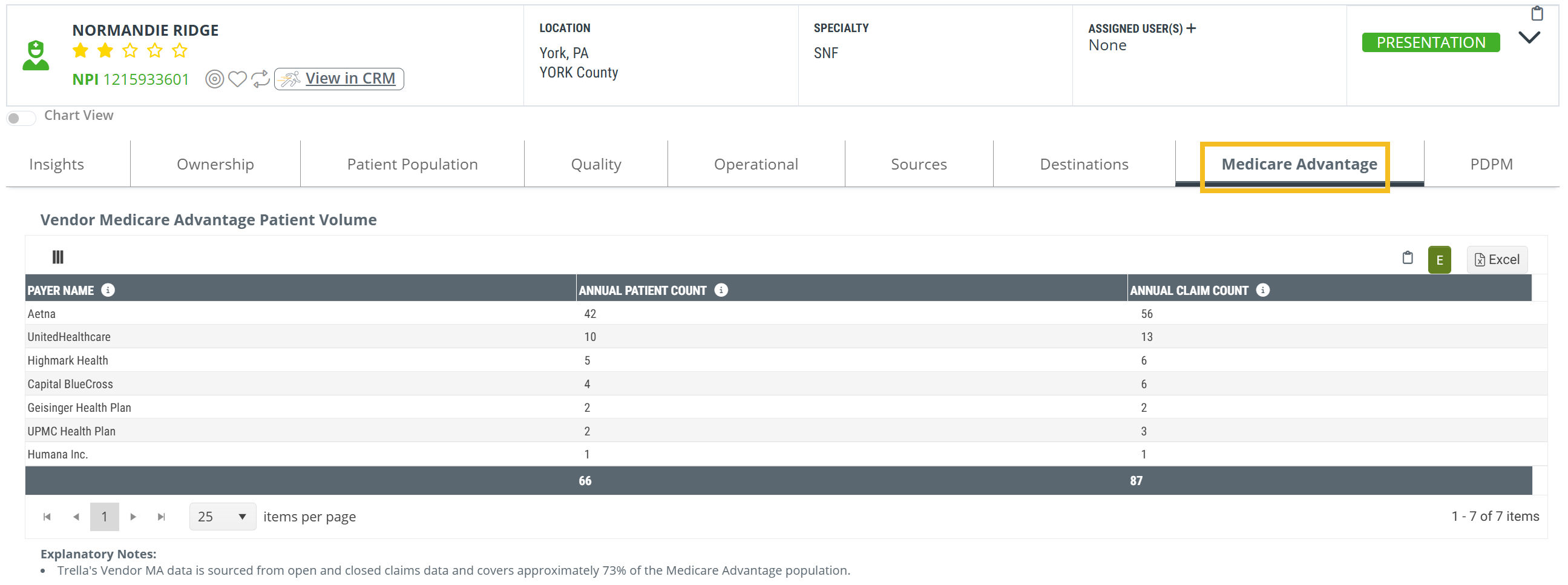
Task: Sort by ANNUAL CLAIM COUNT header
Action: 1189,291
